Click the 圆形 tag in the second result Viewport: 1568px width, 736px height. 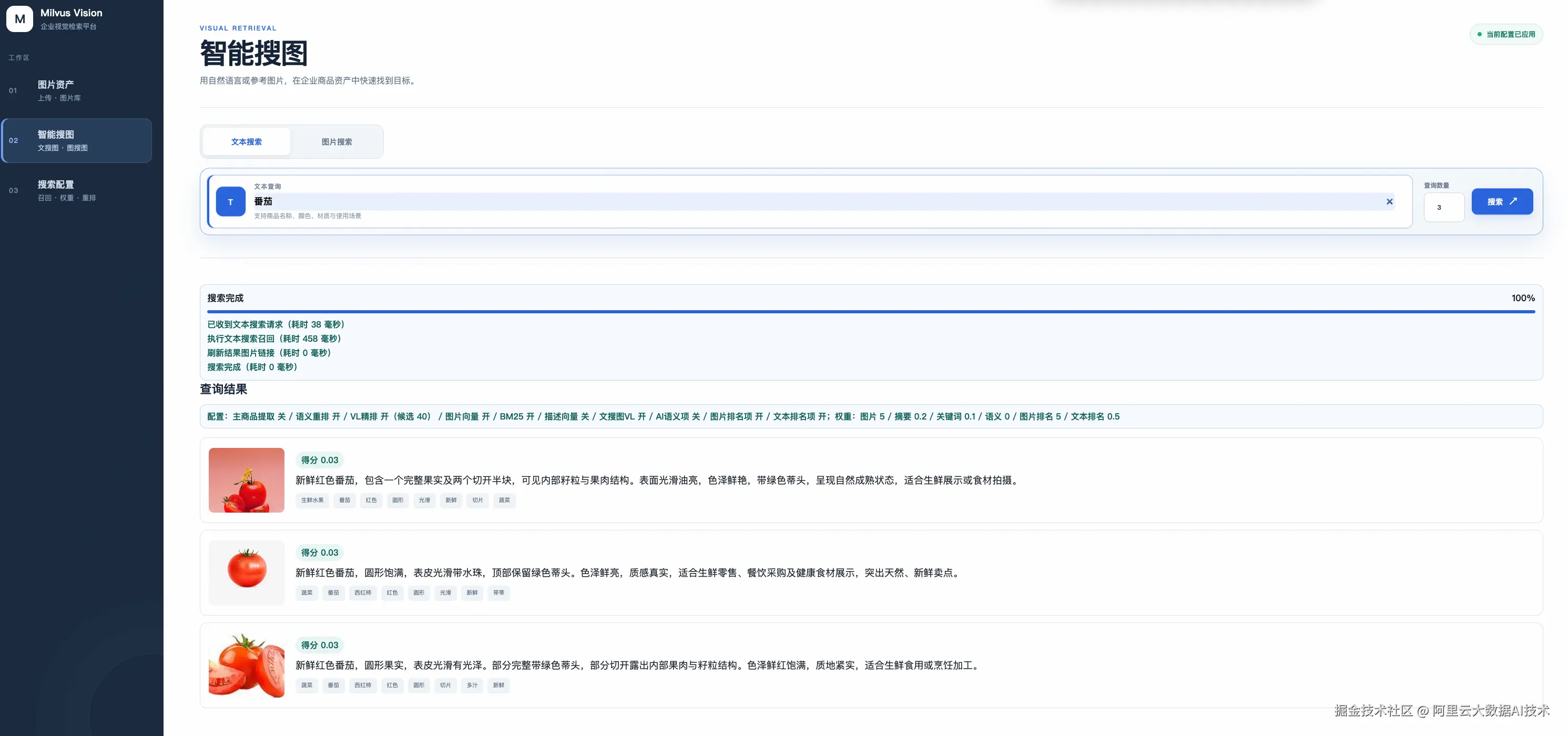419,593
